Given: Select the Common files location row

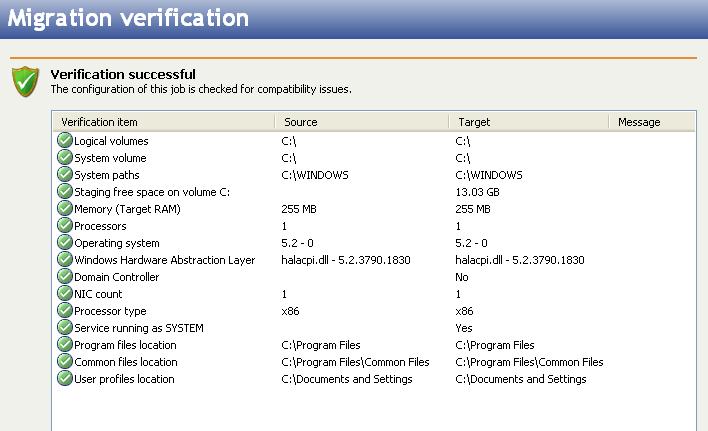Looking at the screenshot, I should [128, 362].
